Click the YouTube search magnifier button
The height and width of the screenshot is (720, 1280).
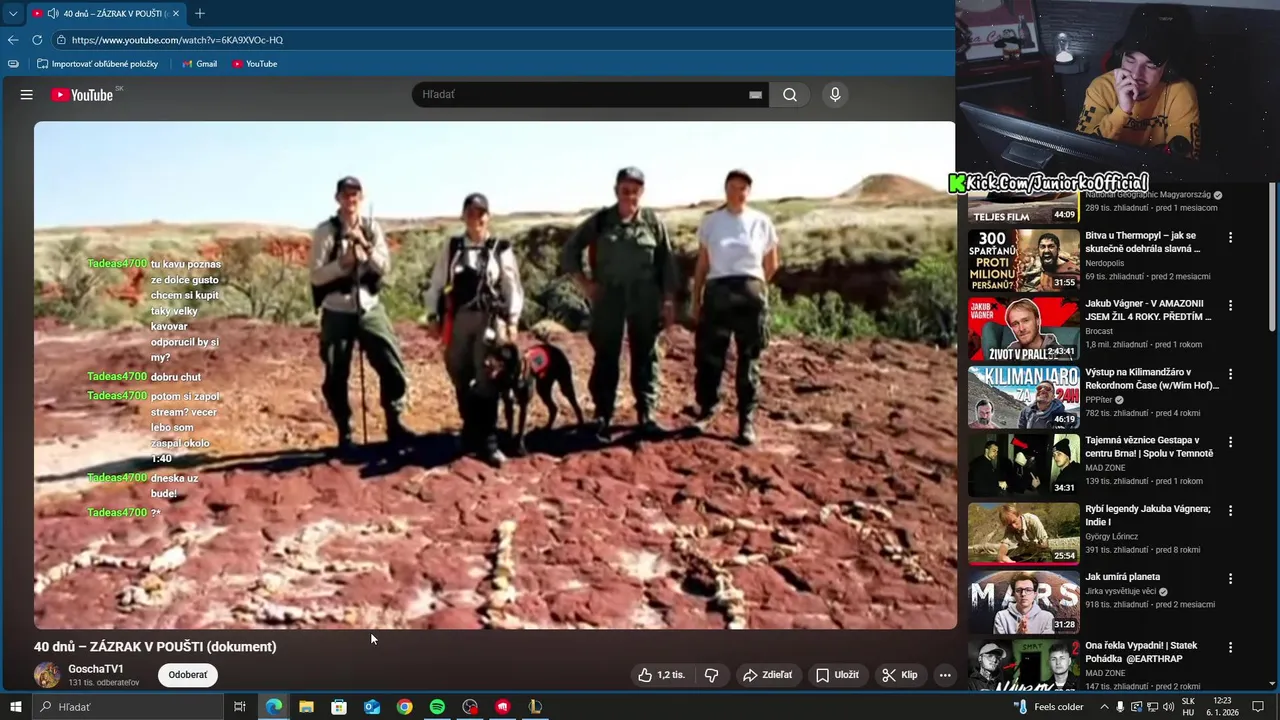[x=790, y=95]
